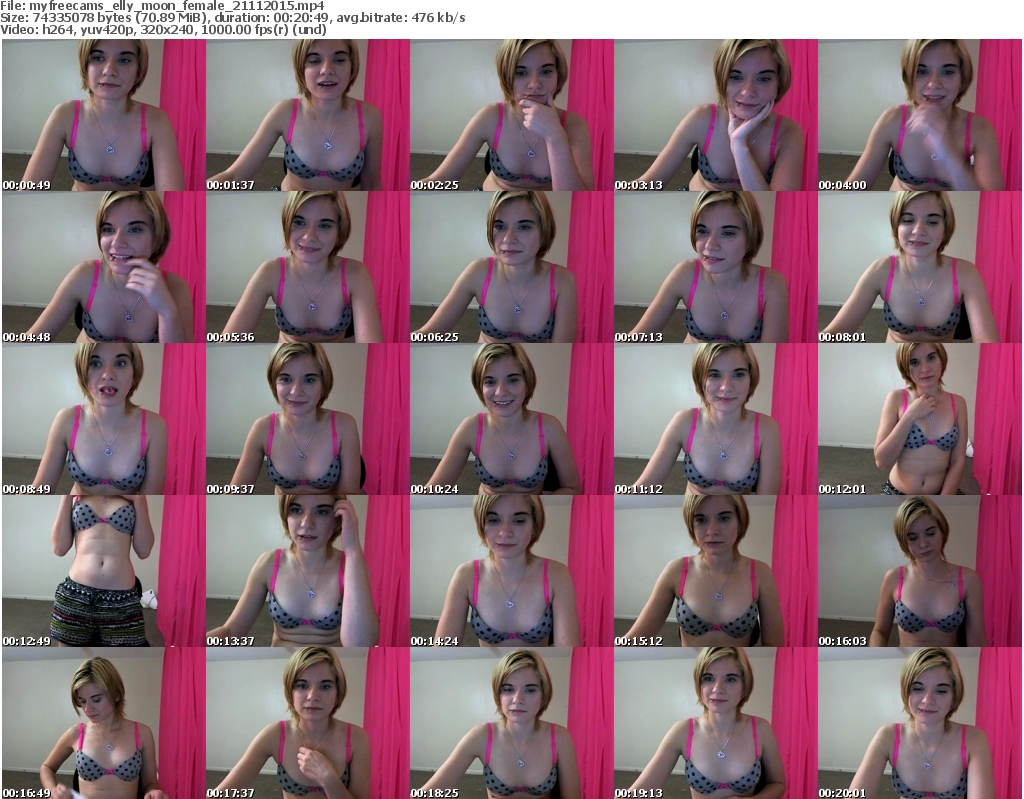Select the final thumbnail at 00:20:01
Image resolution: width=1024 pixels, height=799 pixels.
pyautogui.click(x=919, y=723)
